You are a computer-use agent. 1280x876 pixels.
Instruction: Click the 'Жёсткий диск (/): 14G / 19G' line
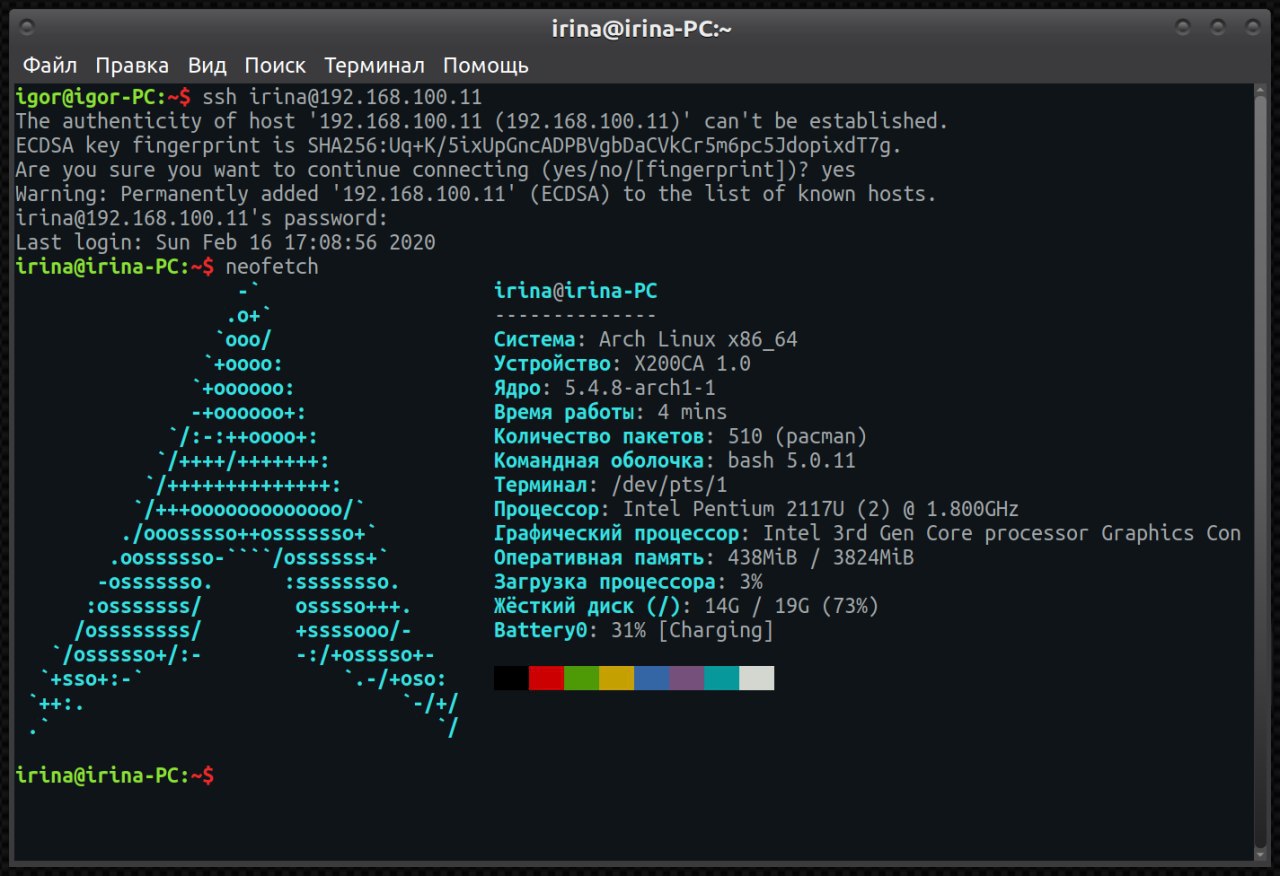pyautogui.click(x=686, y=606)
